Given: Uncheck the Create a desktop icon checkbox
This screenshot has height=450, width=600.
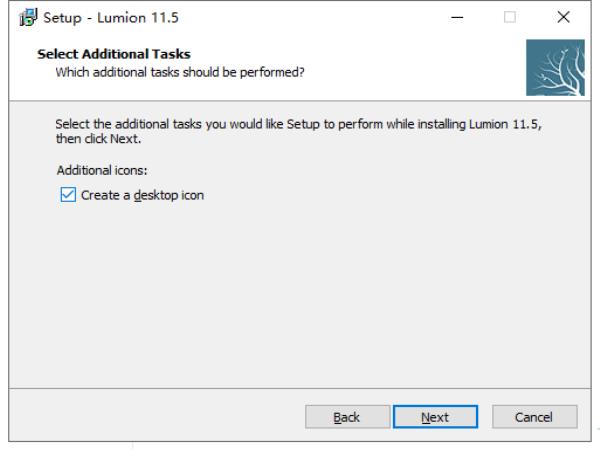Looking at the screenshot, I should 68,195.
